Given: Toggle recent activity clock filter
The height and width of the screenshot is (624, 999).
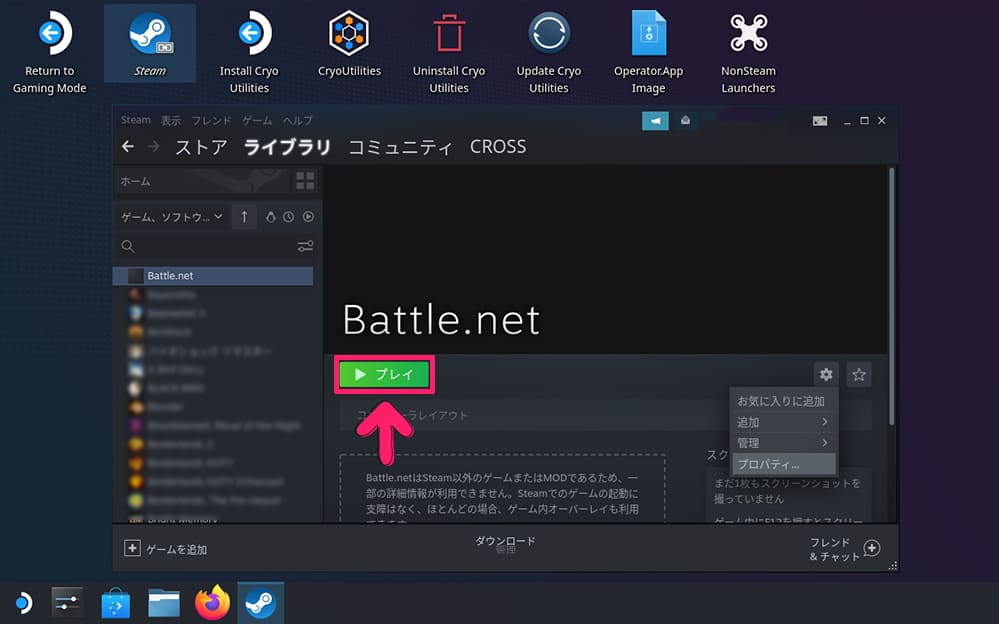Looking at the screenshot, I should (289, 217).
